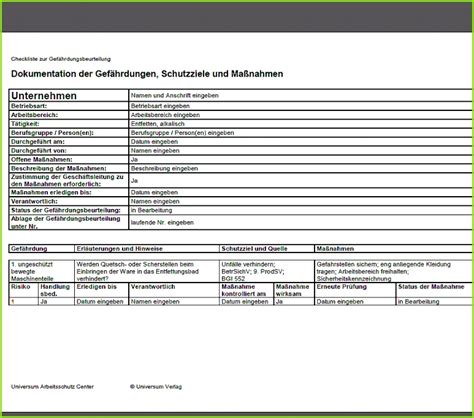Click the 'Ja' value under Maßnahme wirksam
The image size is (474, 418).
pos(279,302)
